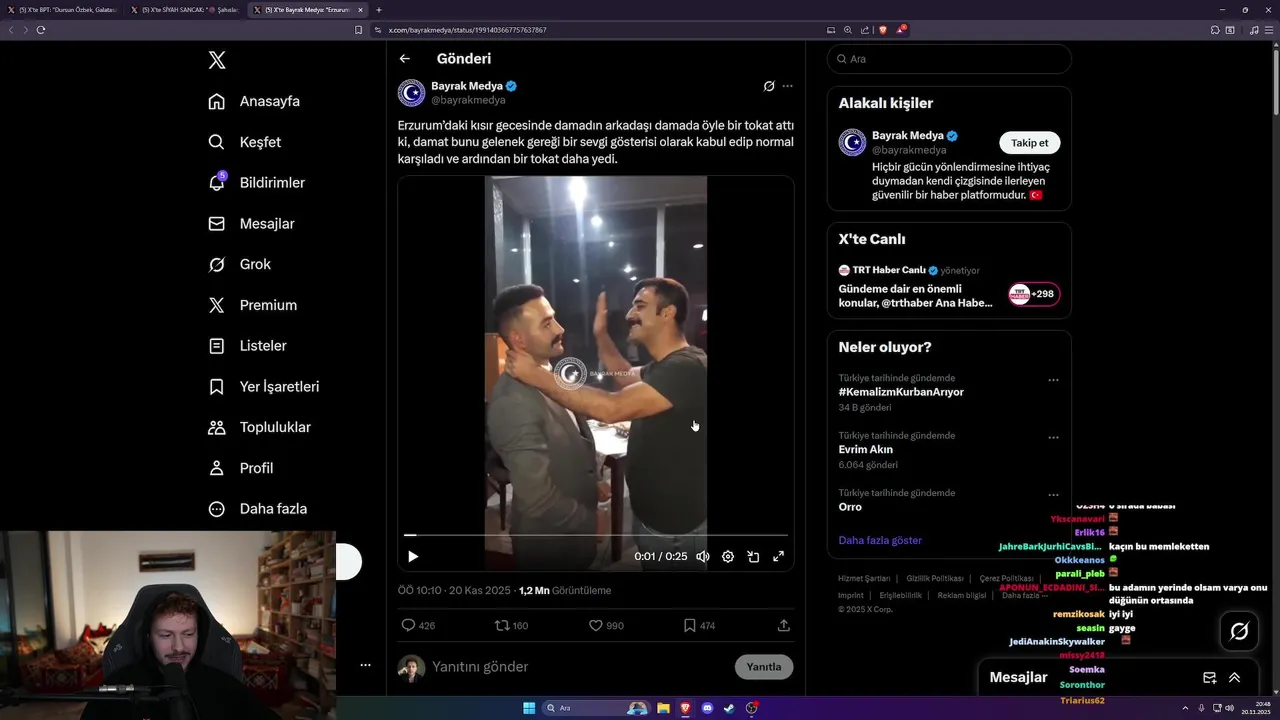This screenshot has width=1280, height=720.
Task: Expand Daha fazla in the sidebar
Action: pyautogui.click(x=257, y=509)
